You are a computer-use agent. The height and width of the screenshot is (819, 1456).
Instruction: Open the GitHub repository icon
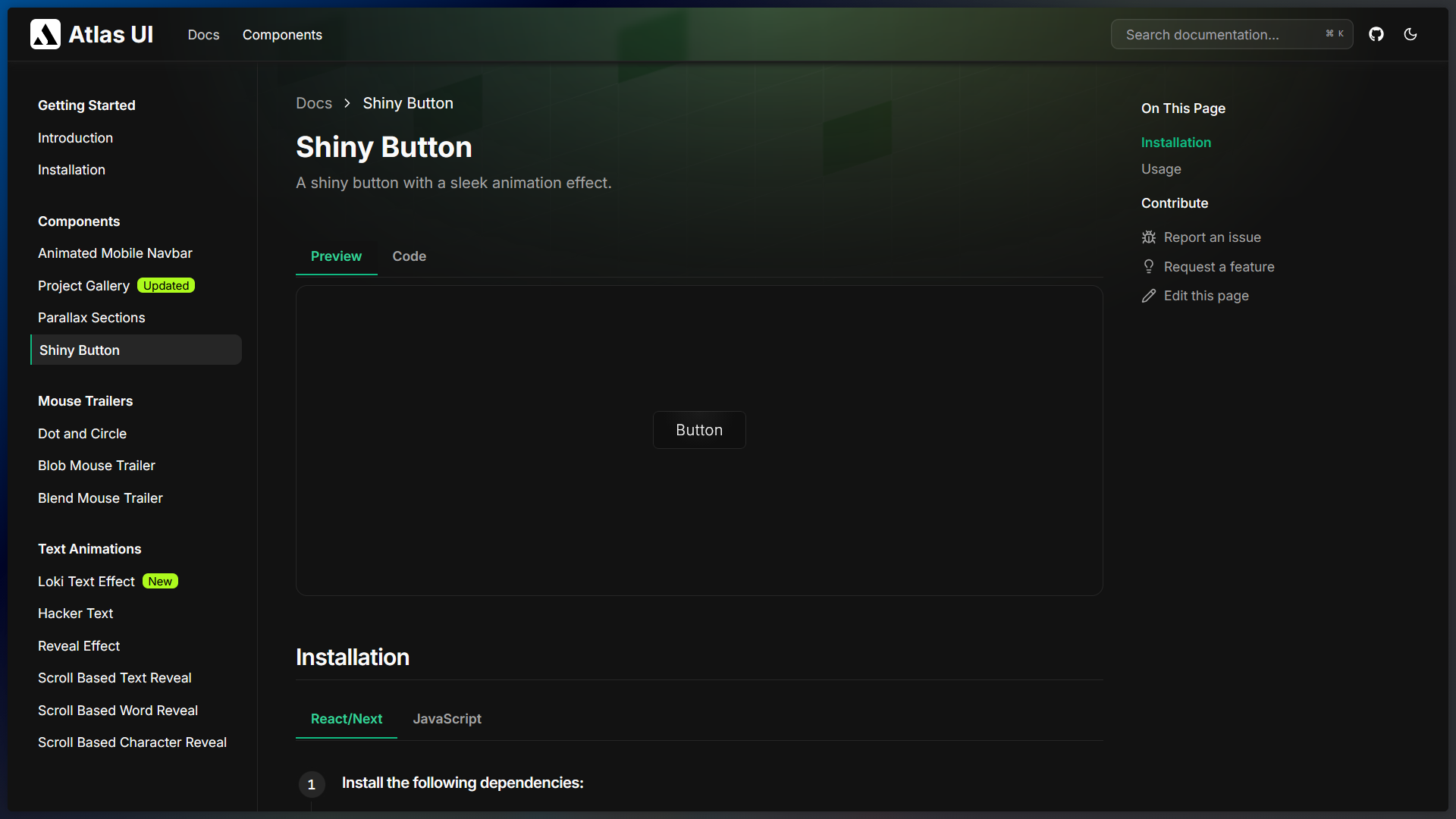(x=1376, y=34)
